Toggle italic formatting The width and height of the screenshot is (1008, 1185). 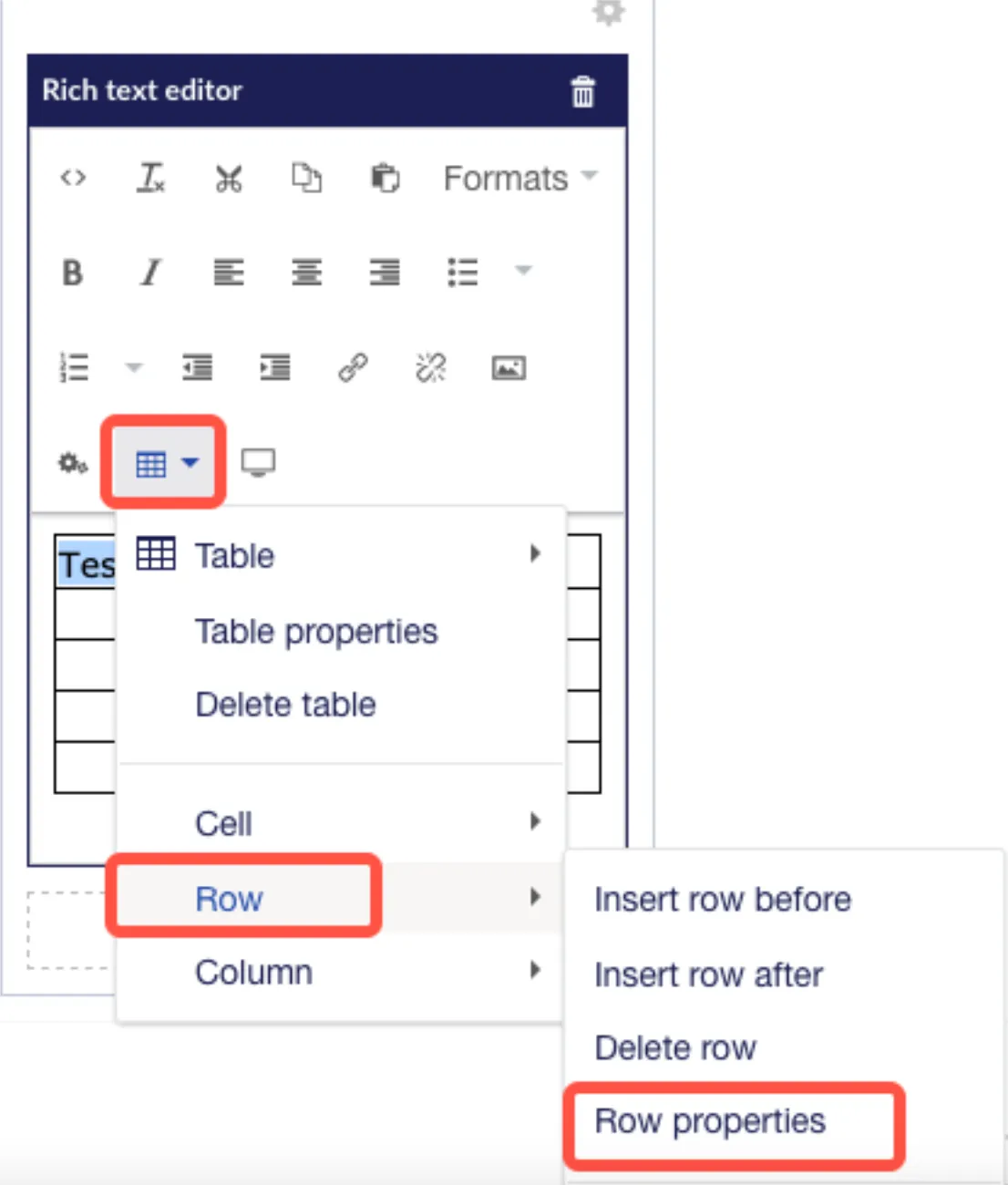point(151,273)
